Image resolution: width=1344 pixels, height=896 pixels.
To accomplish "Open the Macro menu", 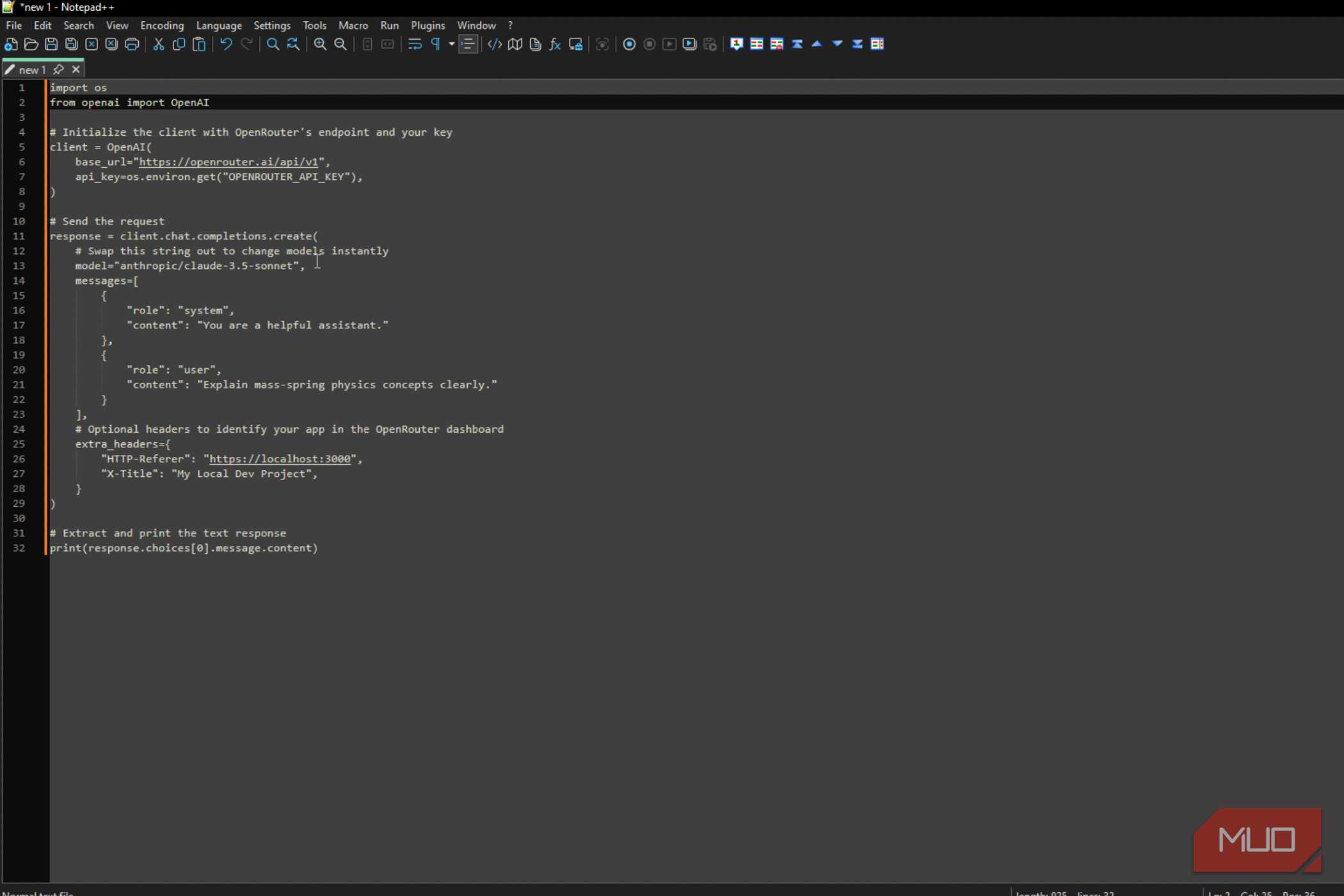I will click(x=353, y=26).
